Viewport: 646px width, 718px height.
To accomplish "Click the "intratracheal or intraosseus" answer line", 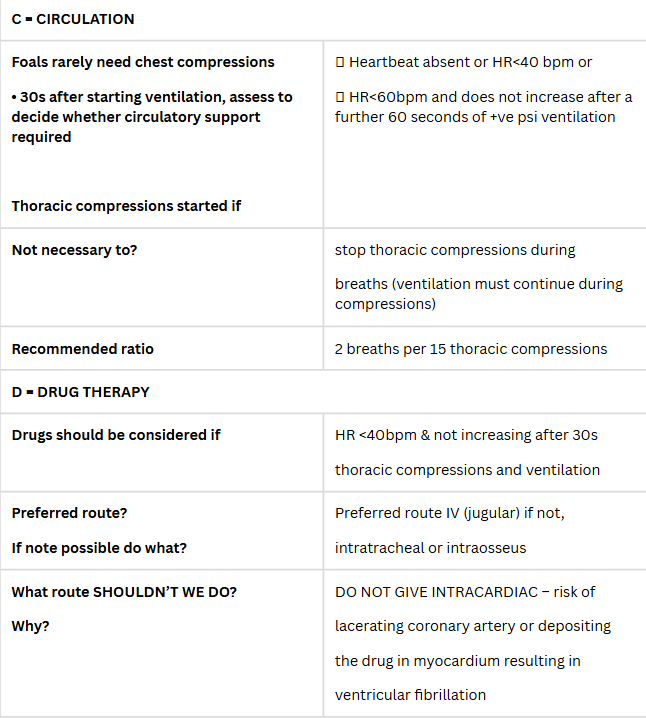I will tap(430, 548).
